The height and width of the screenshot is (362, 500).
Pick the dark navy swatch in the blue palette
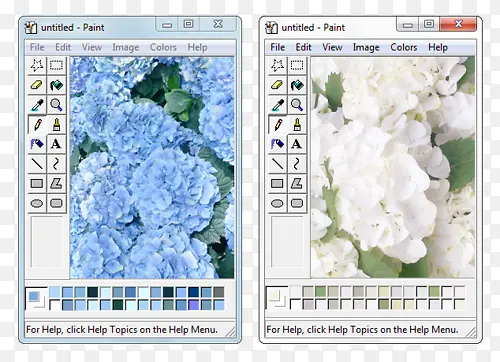194,292
